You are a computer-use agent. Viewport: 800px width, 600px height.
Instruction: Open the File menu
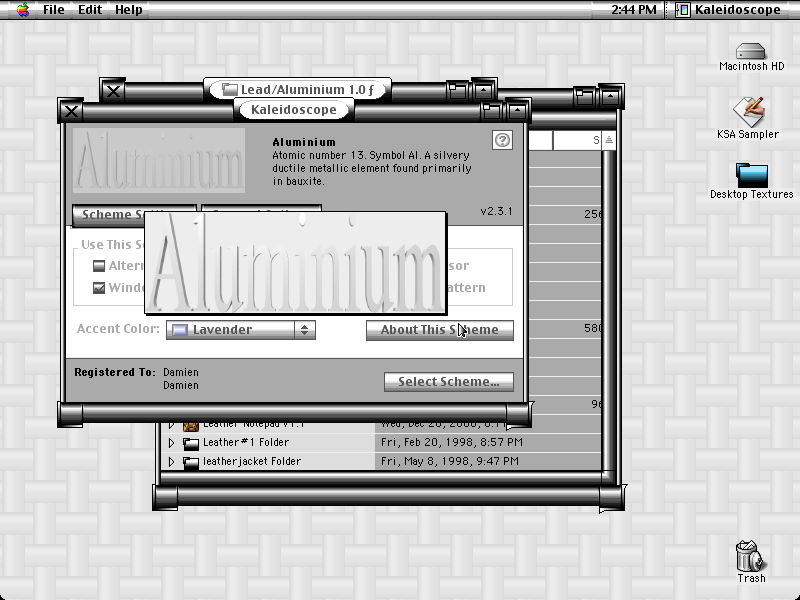[x=54, y=9]
